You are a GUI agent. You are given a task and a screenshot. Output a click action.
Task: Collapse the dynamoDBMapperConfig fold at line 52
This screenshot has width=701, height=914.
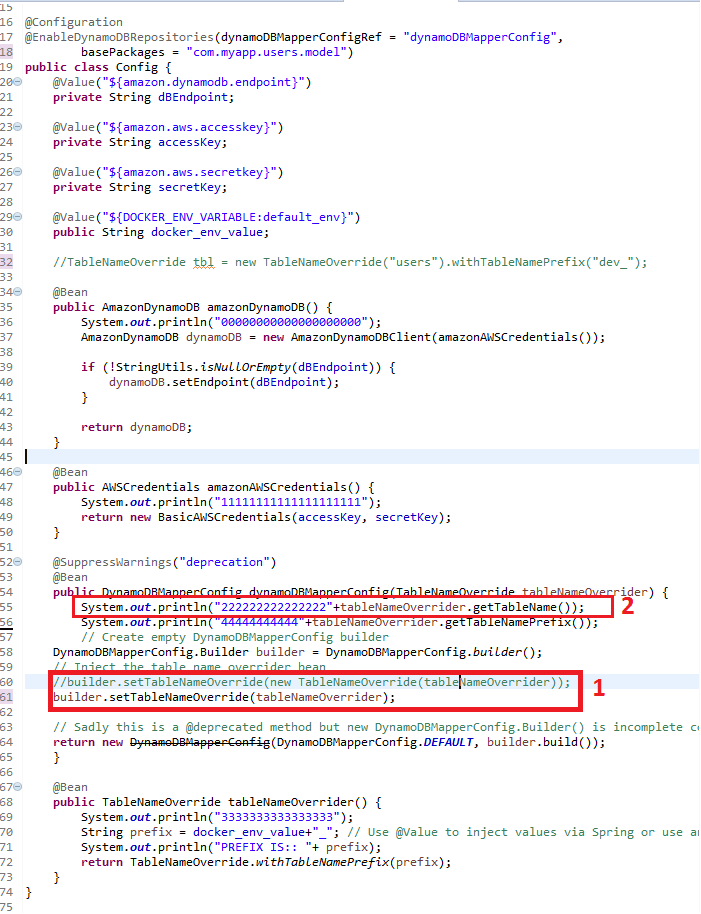point(18,562)
